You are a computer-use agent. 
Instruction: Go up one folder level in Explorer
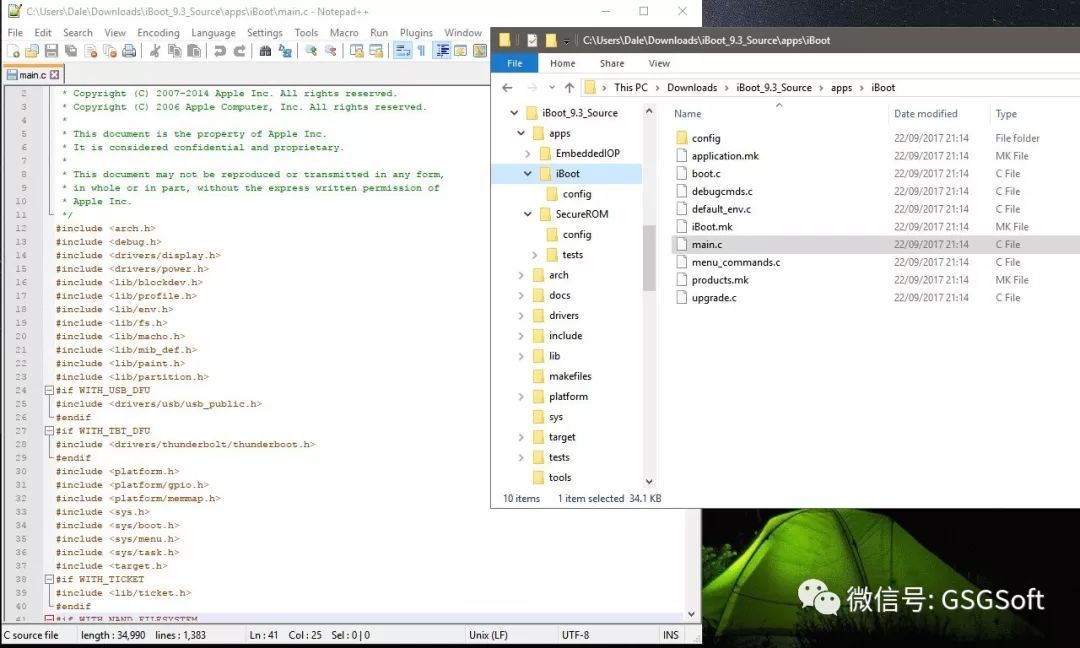tap(569, 87)
